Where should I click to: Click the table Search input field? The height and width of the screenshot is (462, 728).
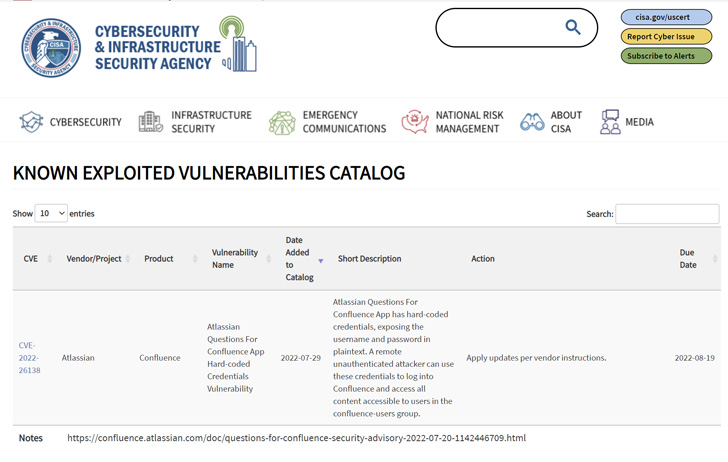coord(667,214)
